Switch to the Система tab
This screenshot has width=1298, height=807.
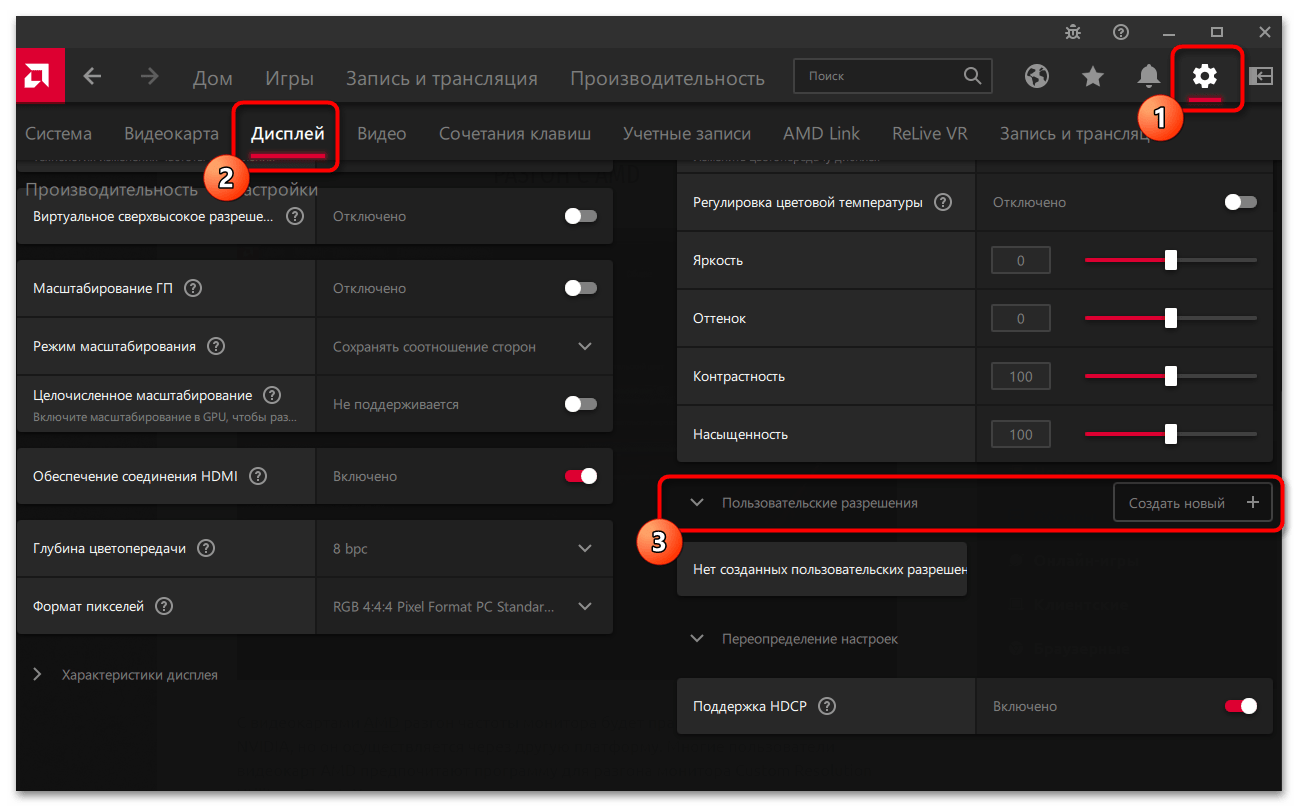point(58,133)
